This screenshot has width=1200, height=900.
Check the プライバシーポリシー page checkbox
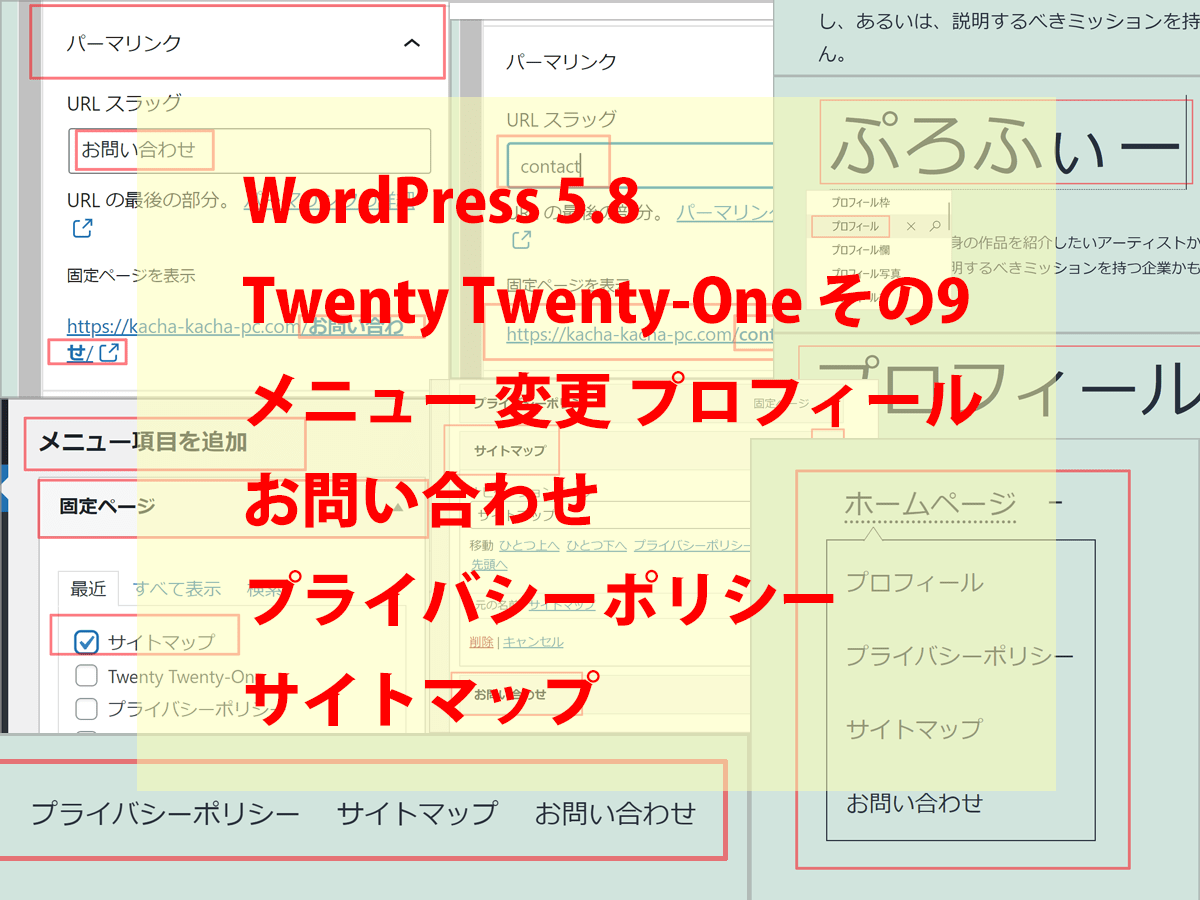pos(87,709)
